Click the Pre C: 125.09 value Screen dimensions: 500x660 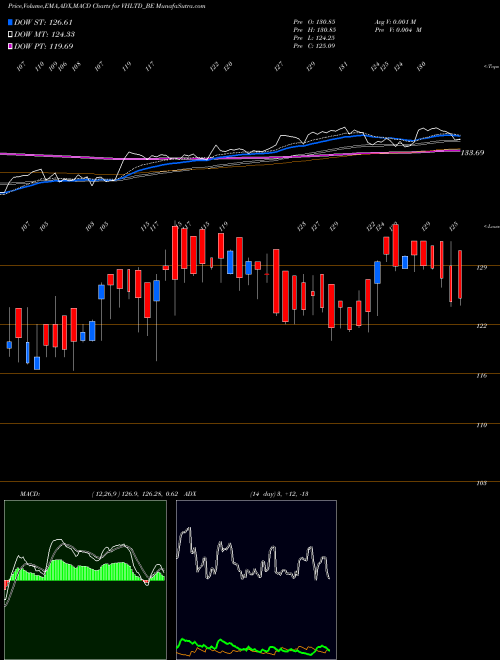click(314, 46)
